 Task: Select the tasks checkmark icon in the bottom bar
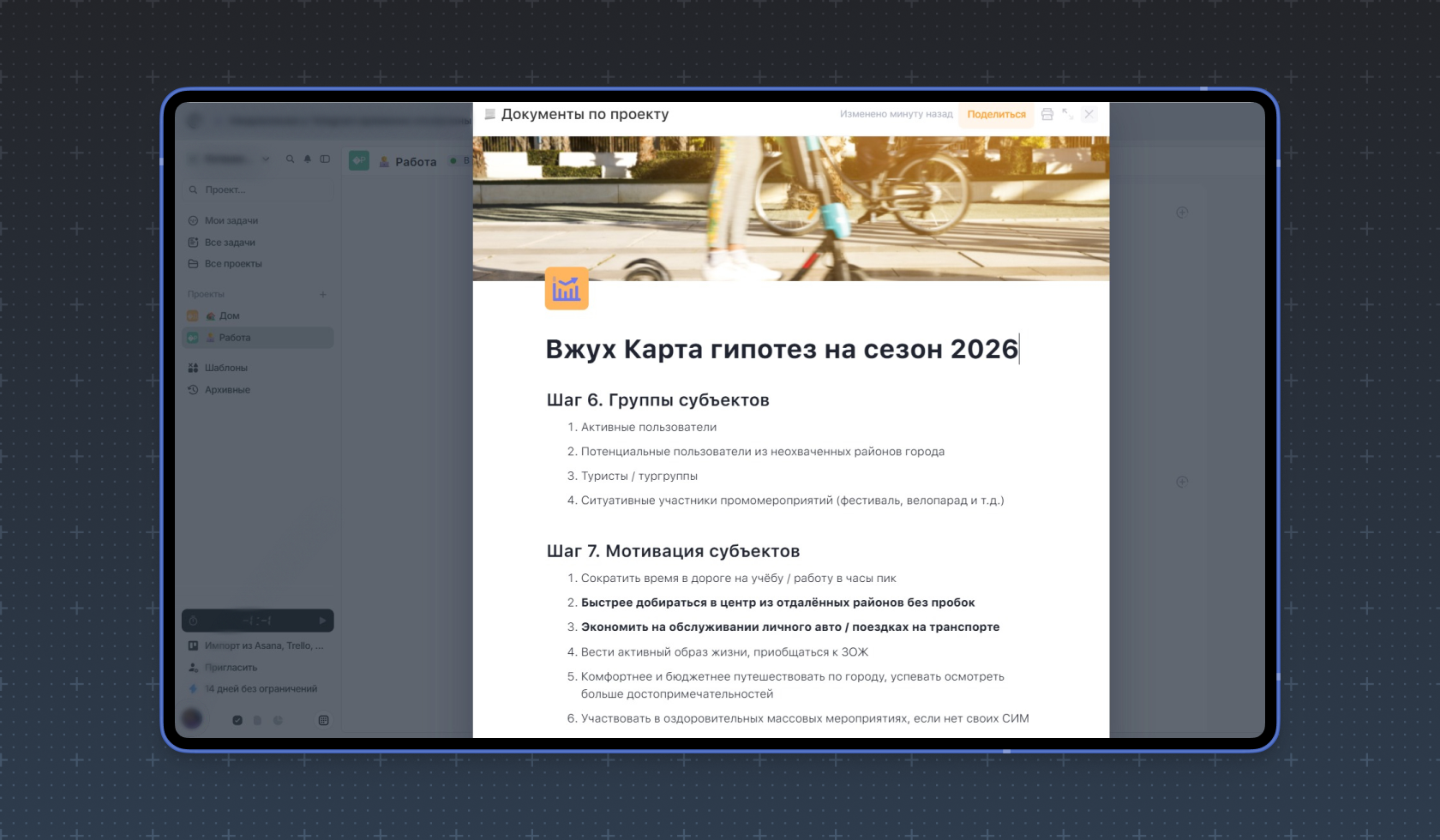pos(237,720)
